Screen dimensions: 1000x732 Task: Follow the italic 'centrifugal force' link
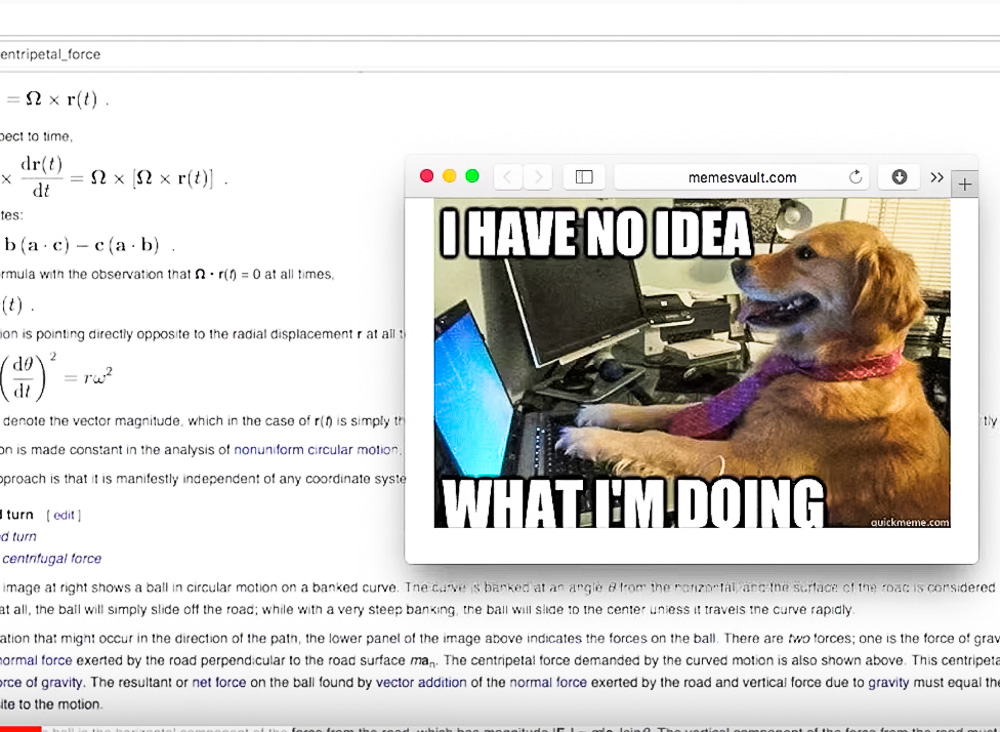click(x=51, y=559)
